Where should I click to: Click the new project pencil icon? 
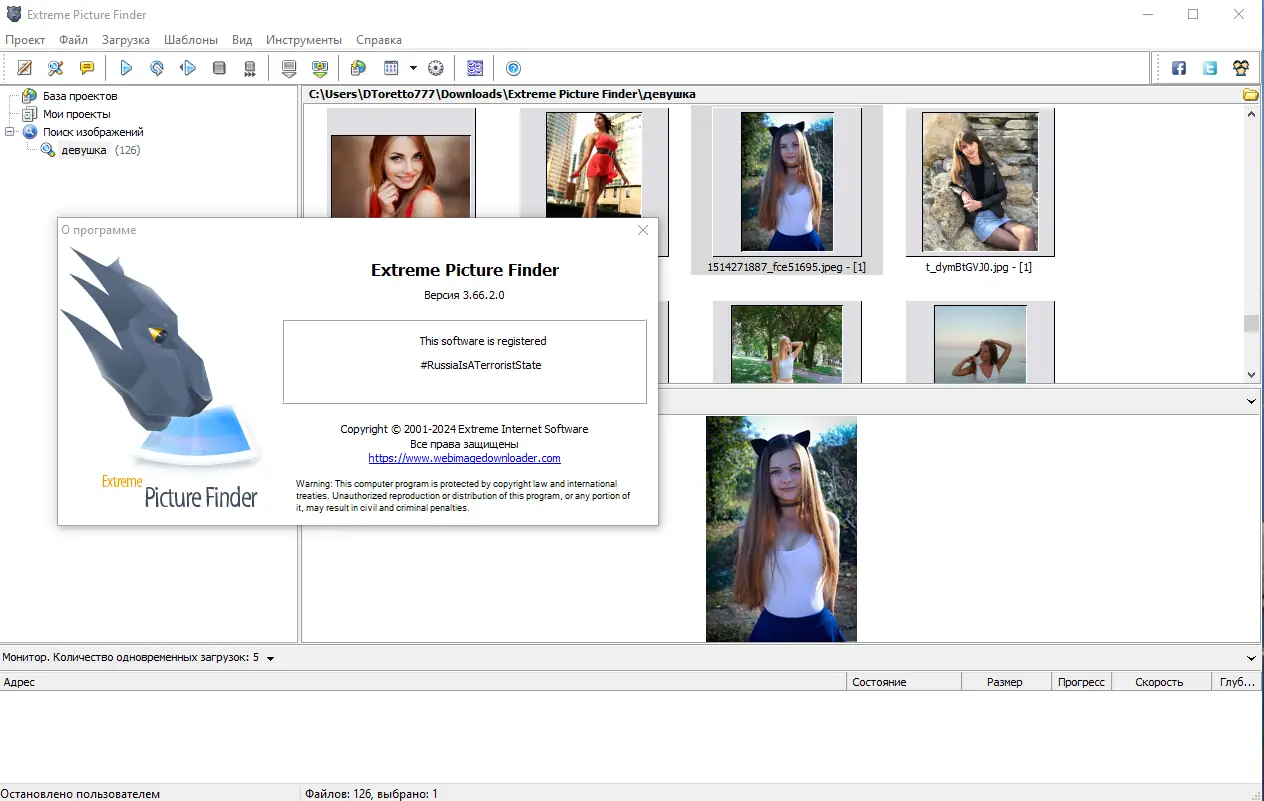tap(25, 68)
